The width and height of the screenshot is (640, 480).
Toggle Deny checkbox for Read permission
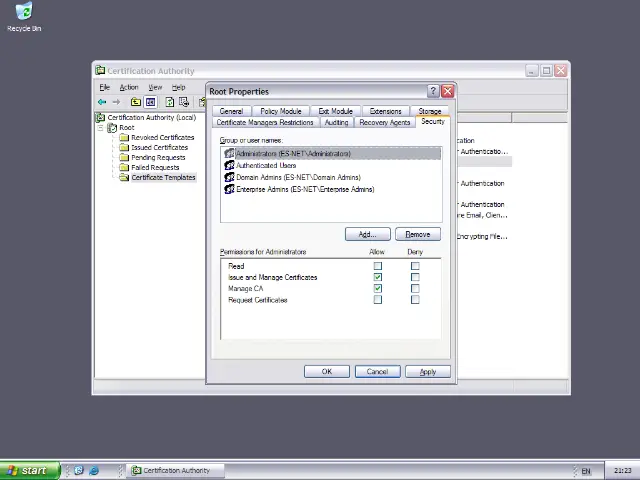[x=415, y=266]
